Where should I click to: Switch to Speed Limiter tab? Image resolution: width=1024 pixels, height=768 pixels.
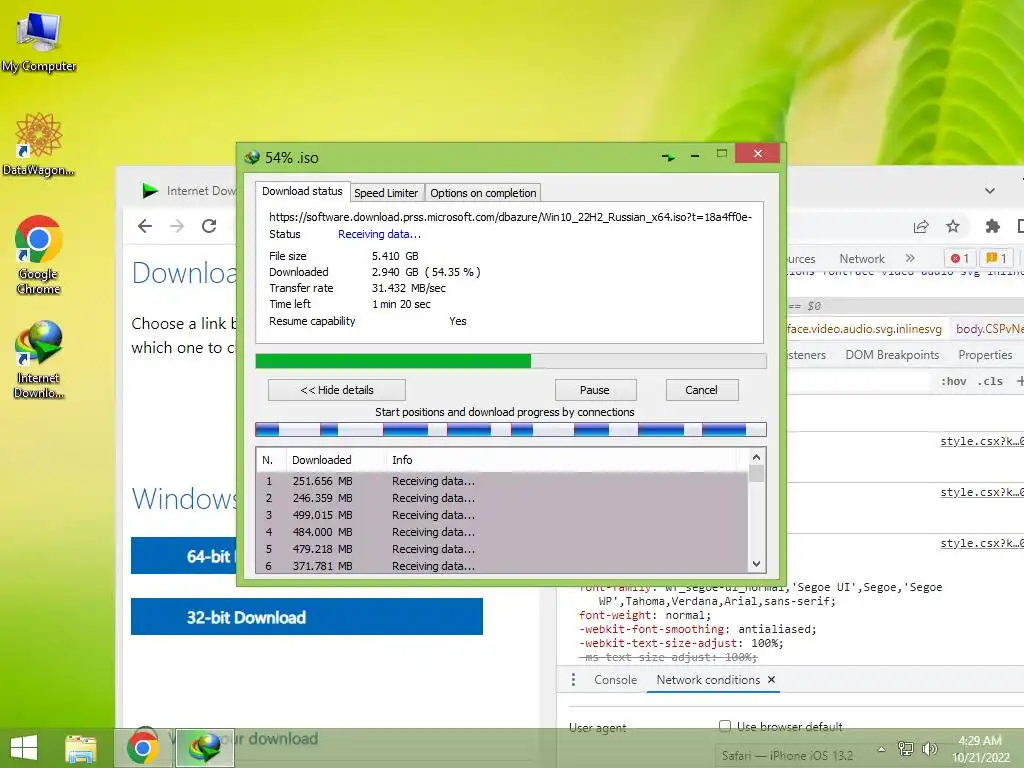pyautogui.click(x=386, y=193)
